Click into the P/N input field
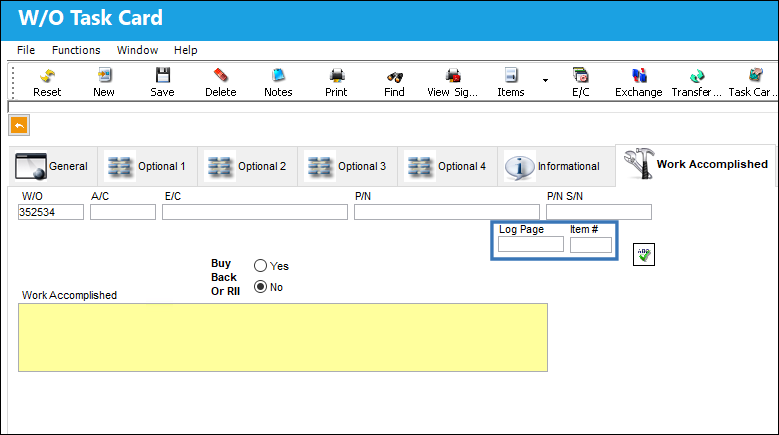779x435 pixels. point(447,212)
